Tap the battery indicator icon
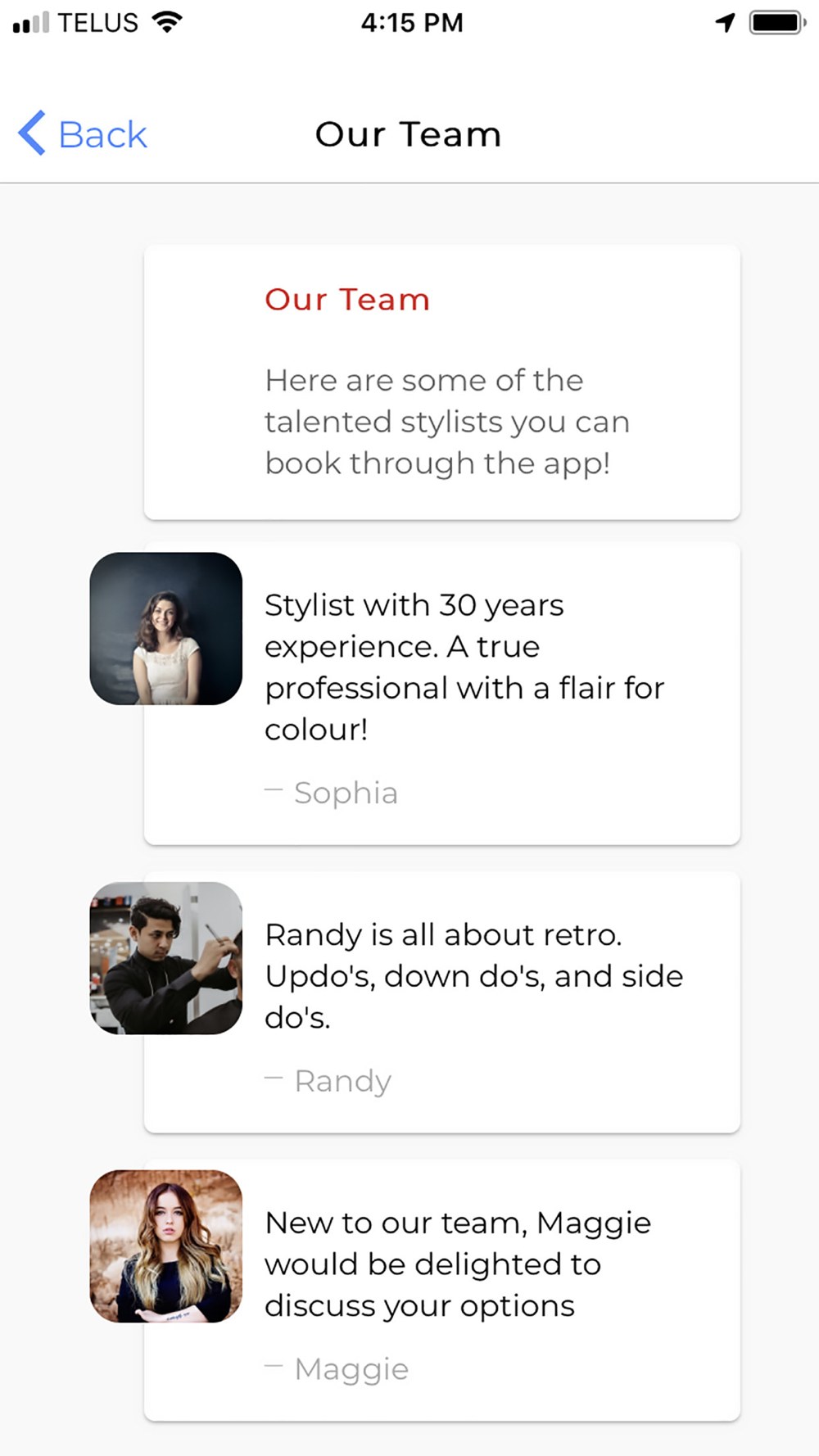Screen dimensions: 819x1456 point(778,22)
